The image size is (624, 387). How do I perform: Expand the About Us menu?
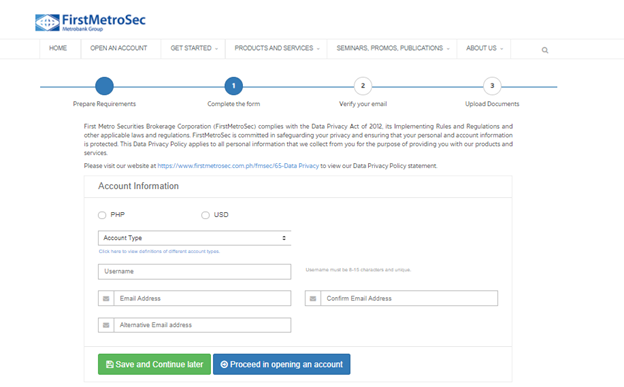pyautogui.click(x=484, y=48)
